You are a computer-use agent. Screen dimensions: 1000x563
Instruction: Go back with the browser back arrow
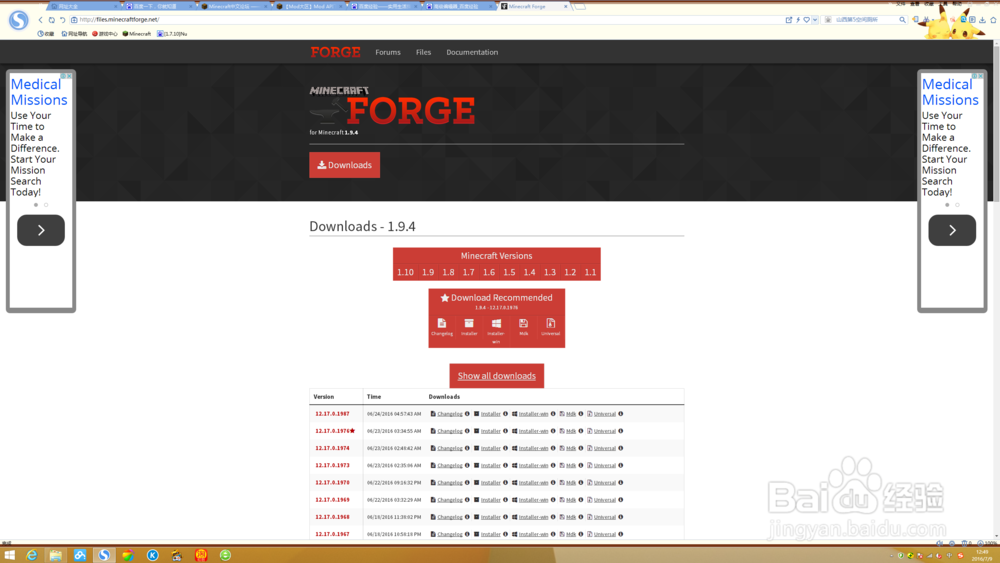[40, 20]
